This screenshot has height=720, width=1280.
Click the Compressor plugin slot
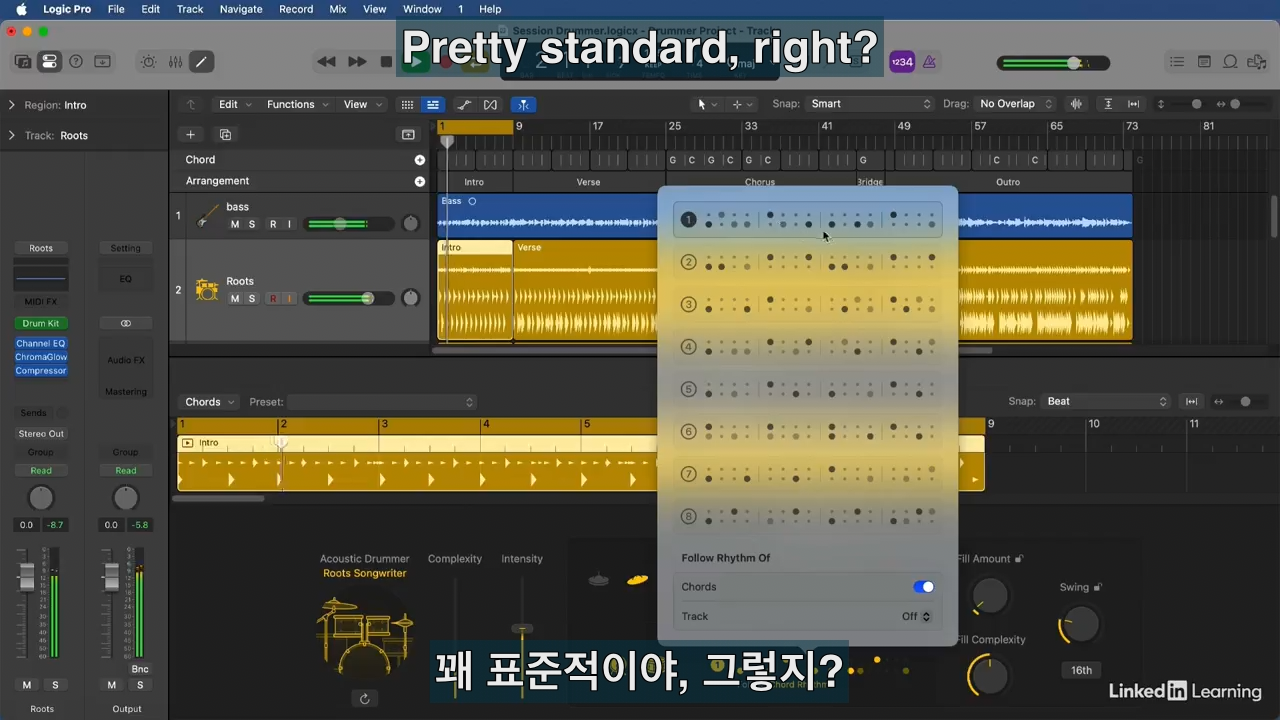coord(41,370)
